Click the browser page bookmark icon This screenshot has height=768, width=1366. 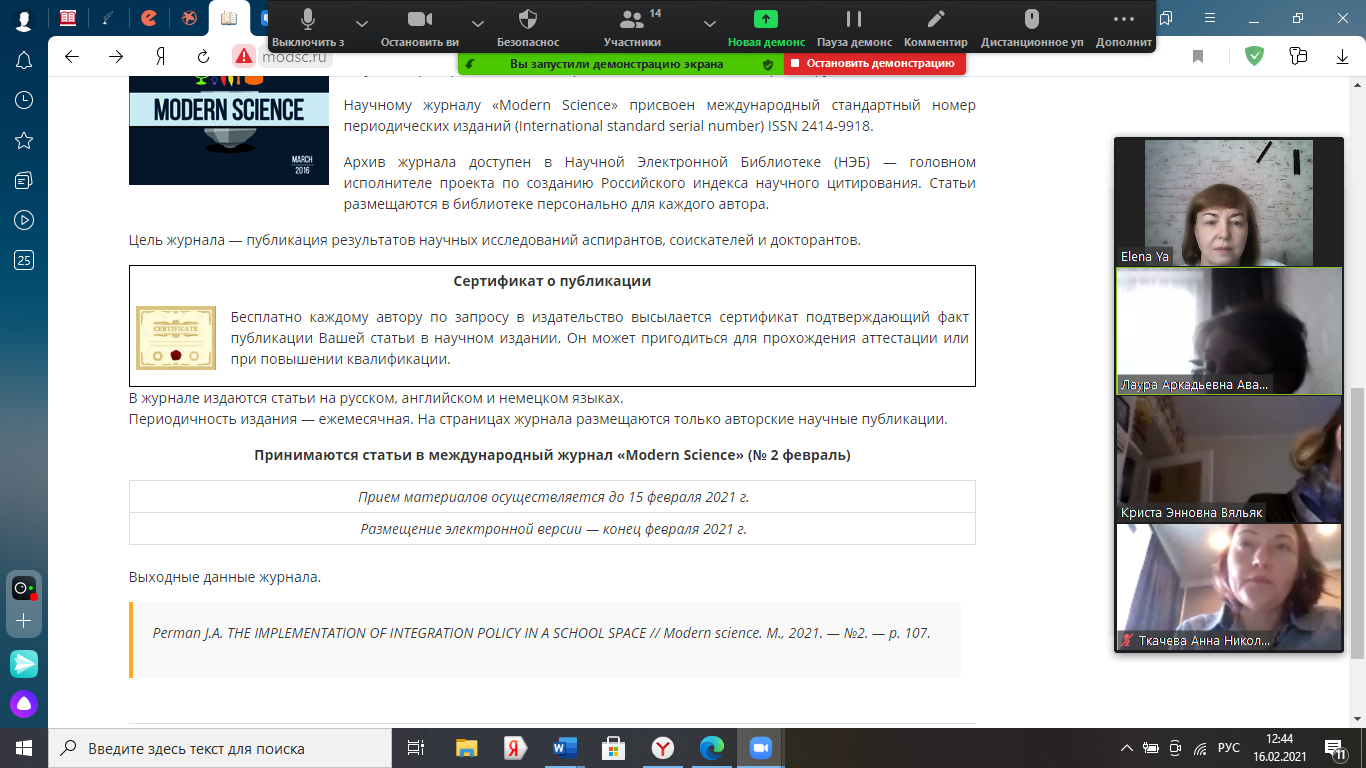pos(1198,57)
